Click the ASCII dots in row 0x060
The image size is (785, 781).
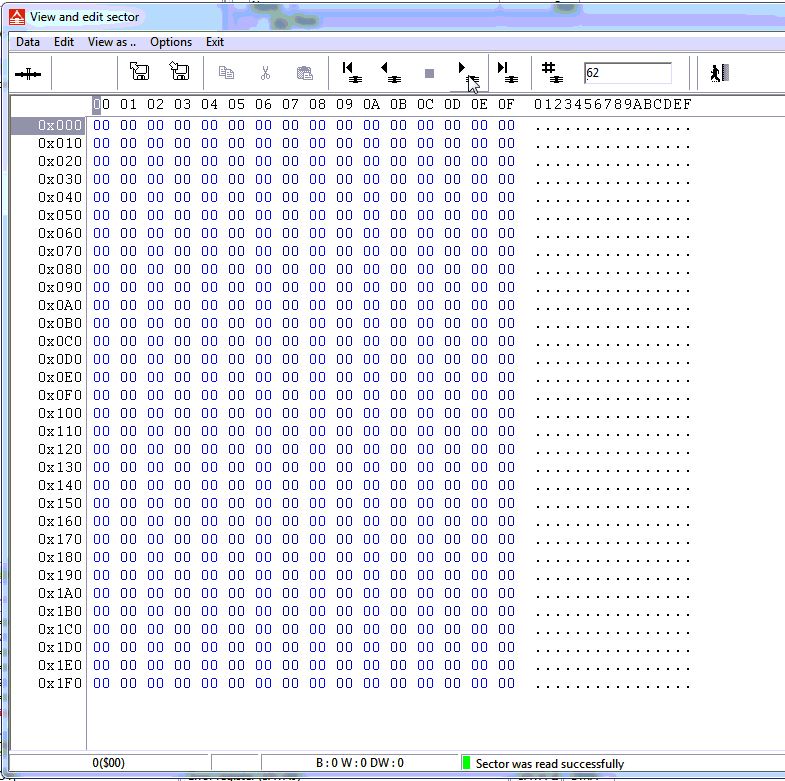pos(613,235)
